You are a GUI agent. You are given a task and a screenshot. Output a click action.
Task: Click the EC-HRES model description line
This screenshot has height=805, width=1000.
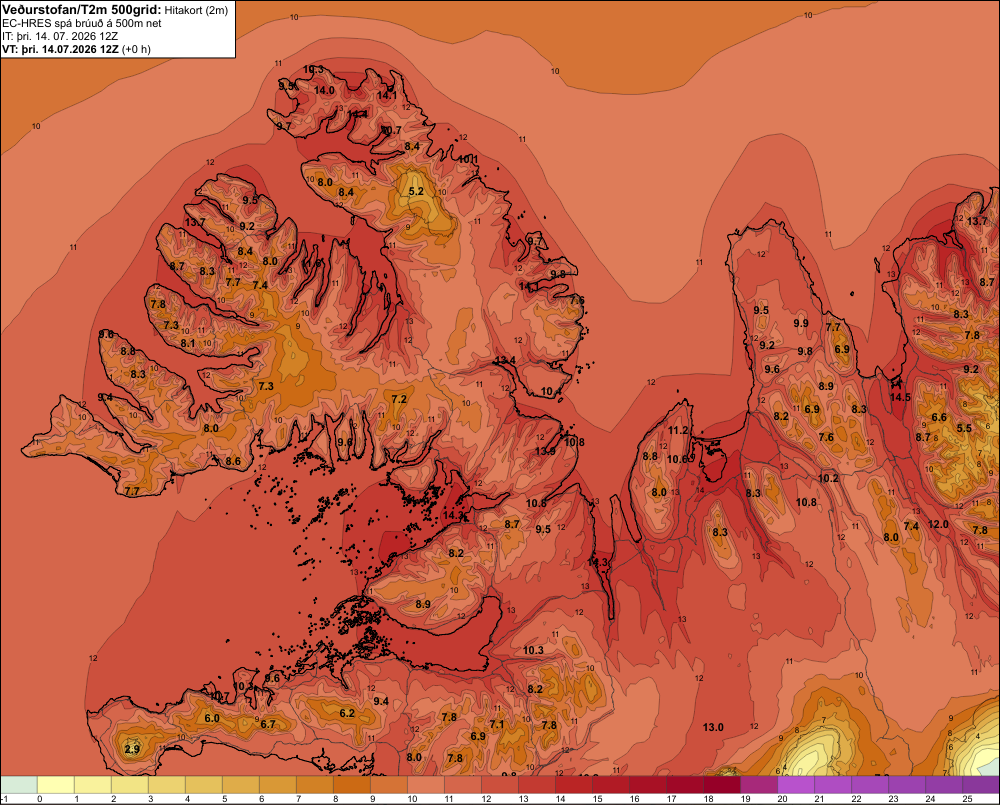coord(82,24)
